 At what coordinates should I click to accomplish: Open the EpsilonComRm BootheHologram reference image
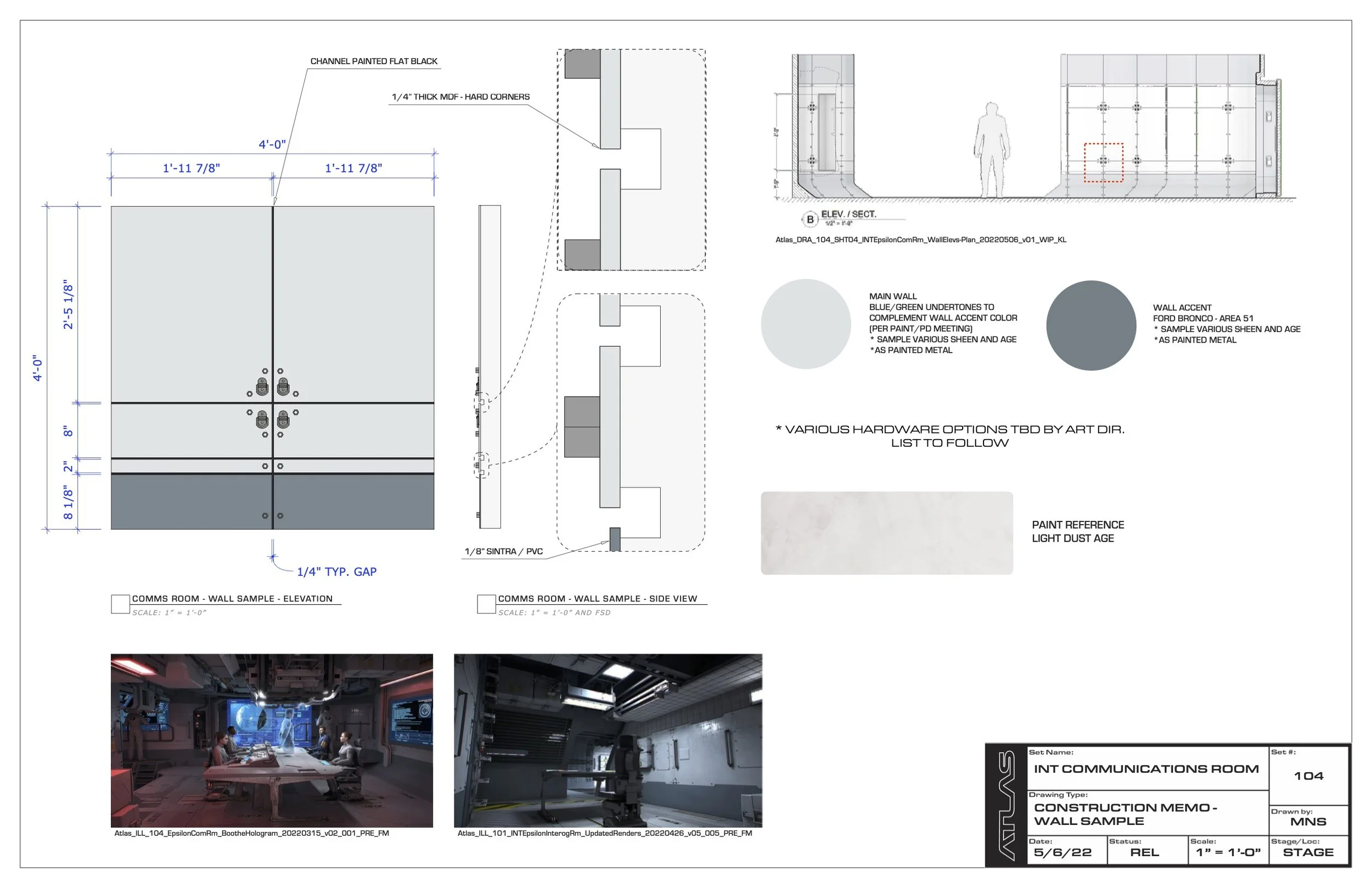point(272,740)
